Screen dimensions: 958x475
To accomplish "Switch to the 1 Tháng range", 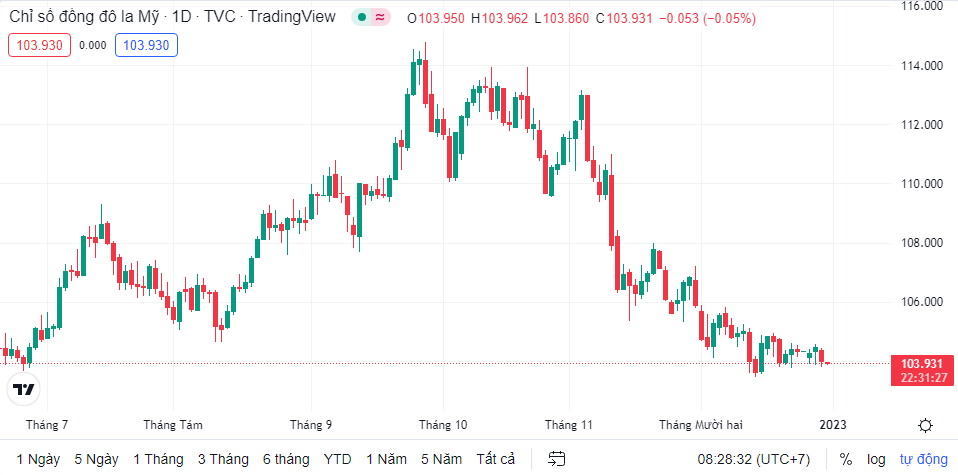I will click(159, 459).
